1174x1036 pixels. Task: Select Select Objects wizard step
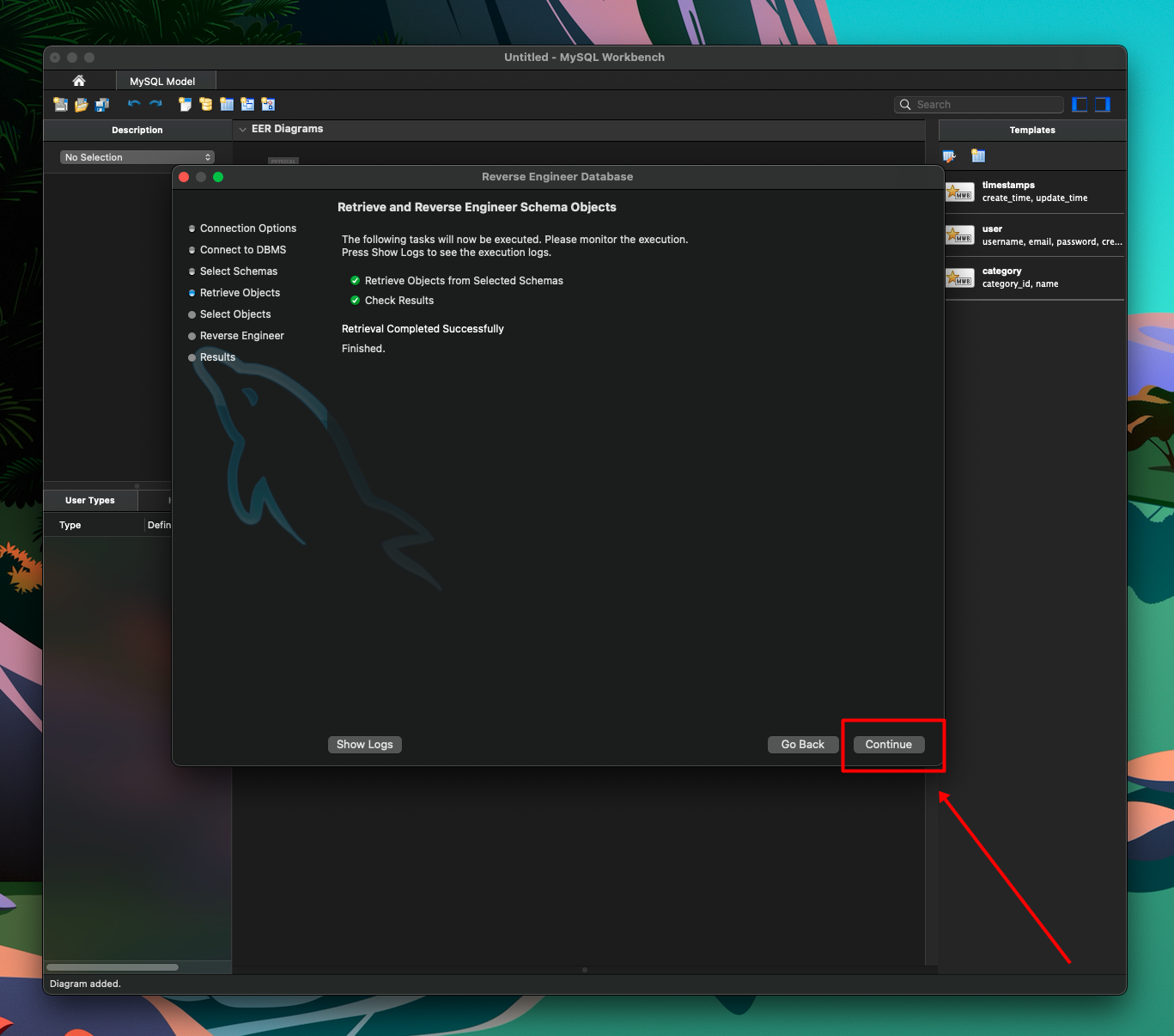(229, 314)
